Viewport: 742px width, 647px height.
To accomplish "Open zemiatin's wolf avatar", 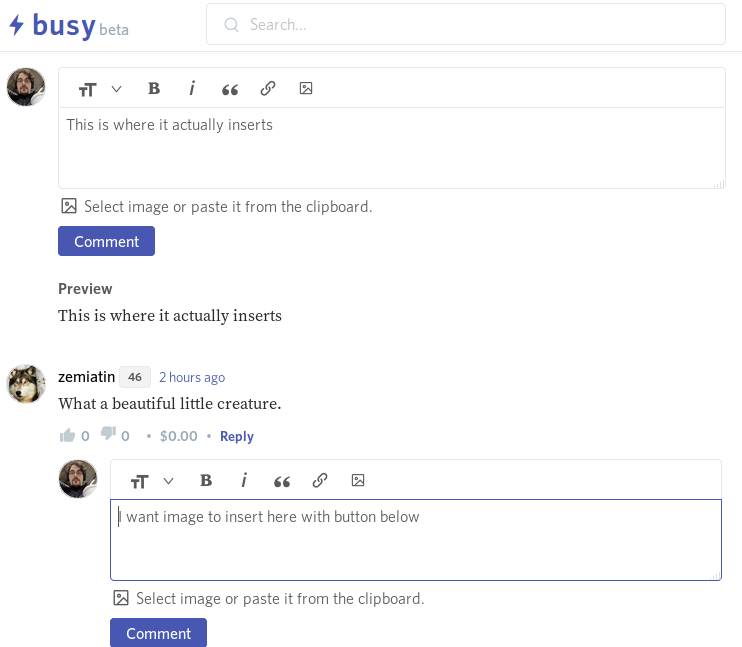I will (26, 384).
